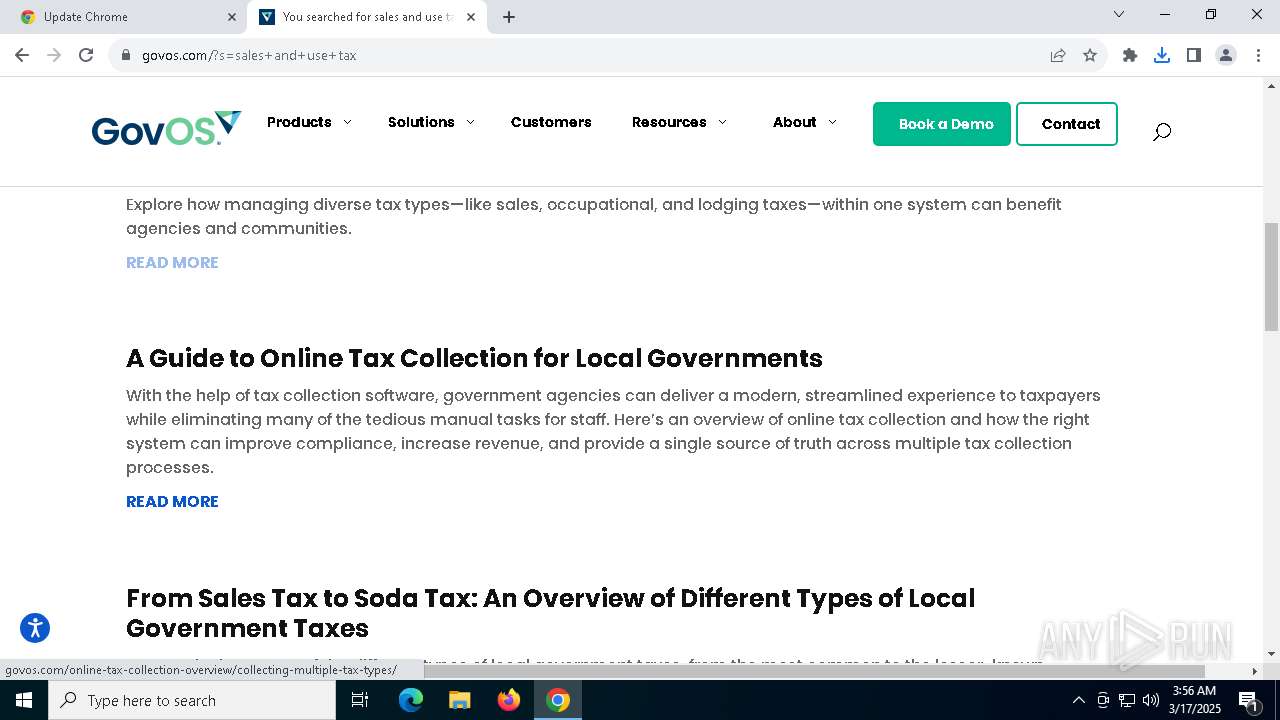Go to the Customers page

coord(551,122)
